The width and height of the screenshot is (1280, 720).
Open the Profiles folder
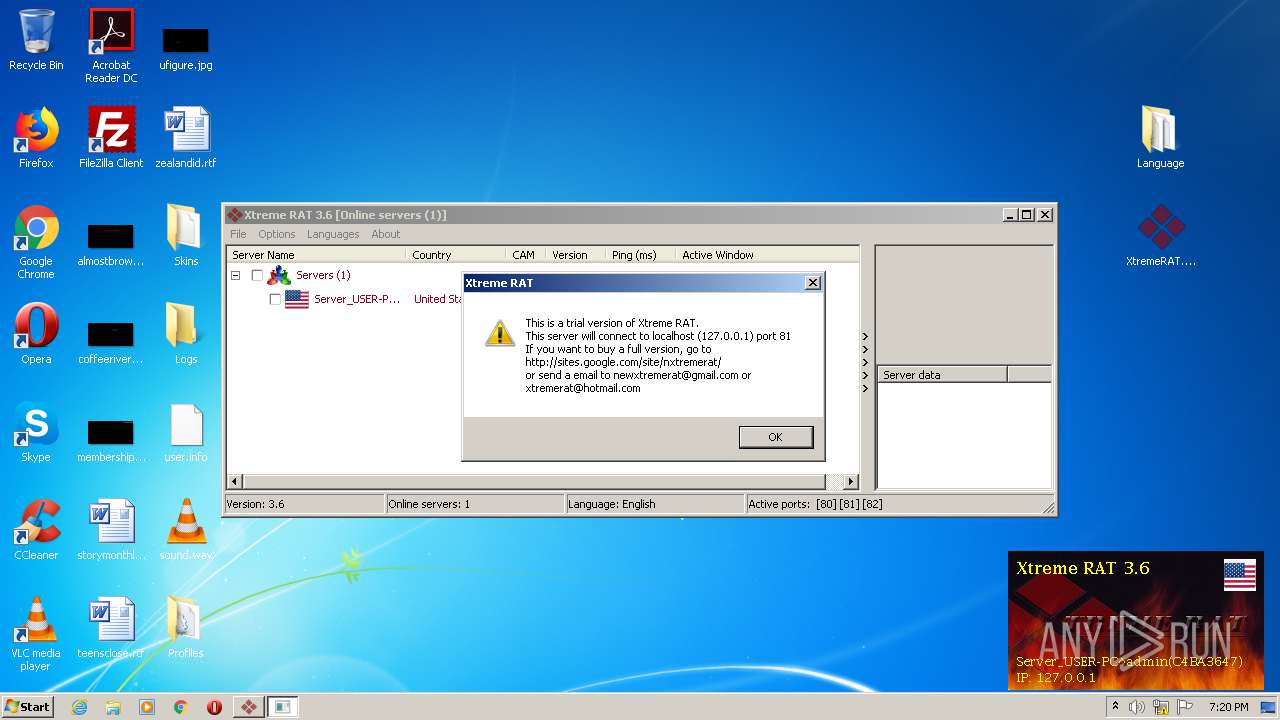point(186,628)
